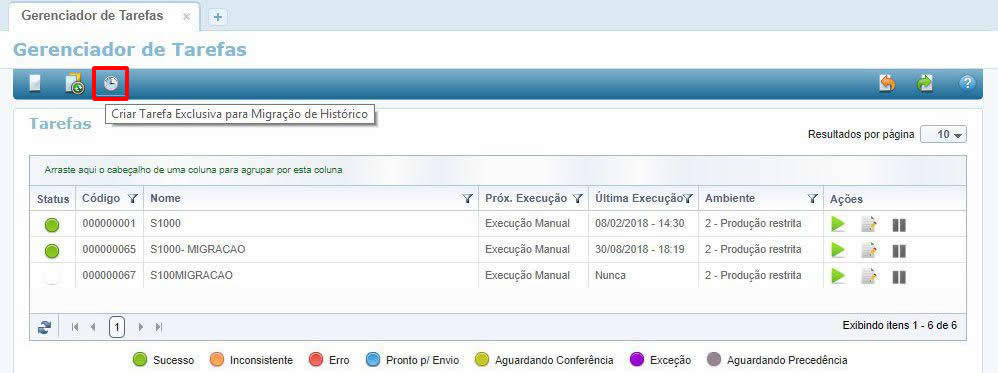998x373 pixels.
Task: Select the Gerenciador de Tarefas tab
Action: (92, 16)
